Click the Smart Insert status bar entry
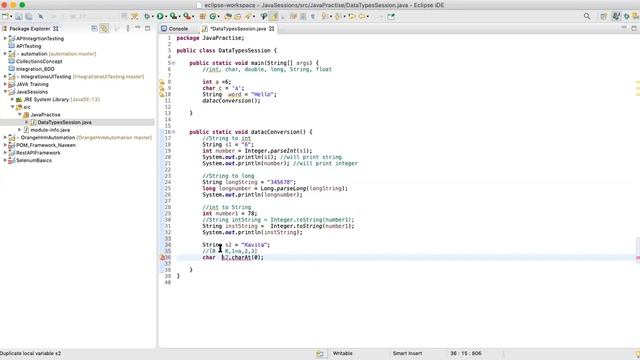640x360 pixels. [x=407, y=353]
